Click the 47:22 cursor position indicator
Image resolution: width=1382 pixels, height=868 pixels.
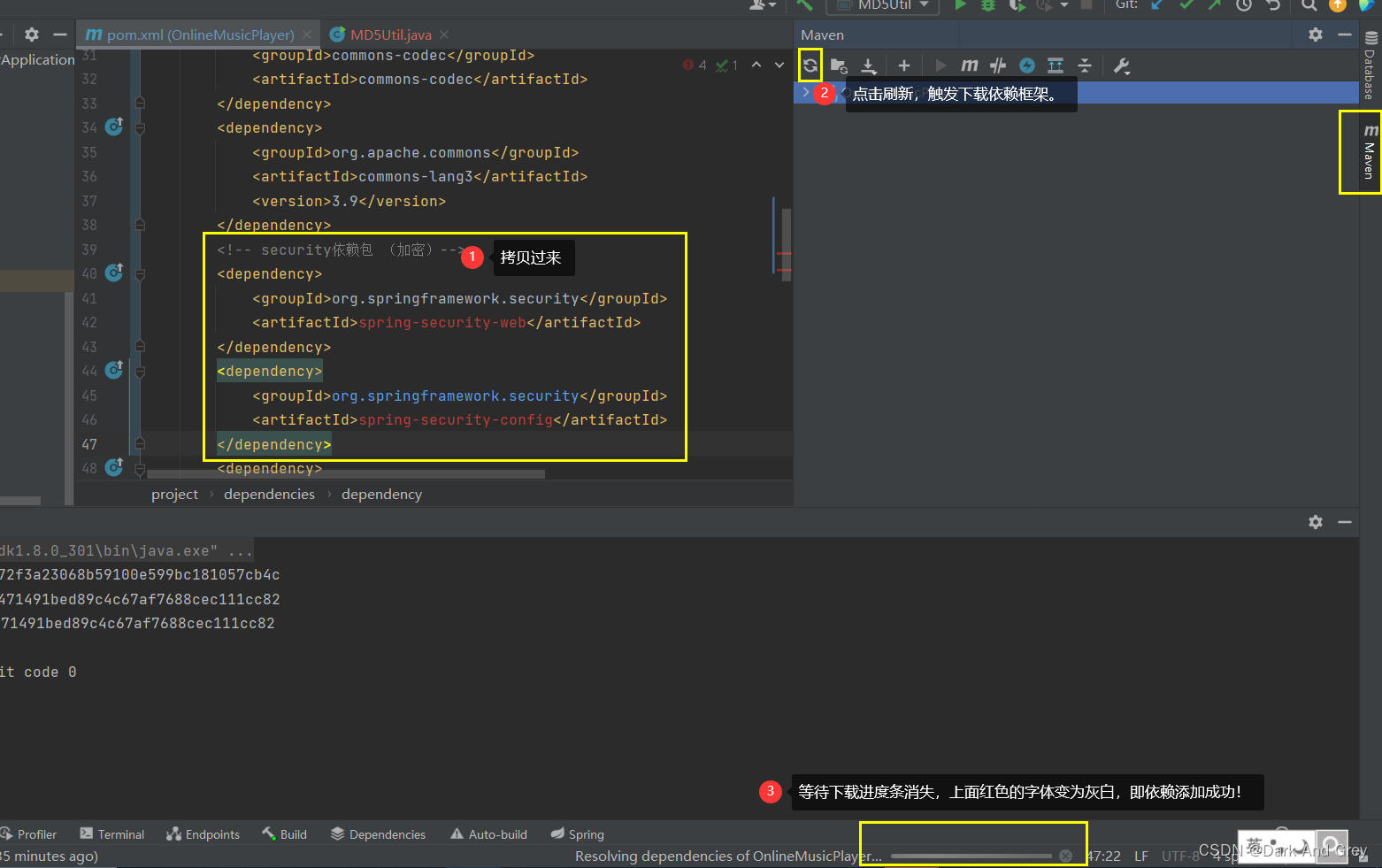[x=1104, y=856]
